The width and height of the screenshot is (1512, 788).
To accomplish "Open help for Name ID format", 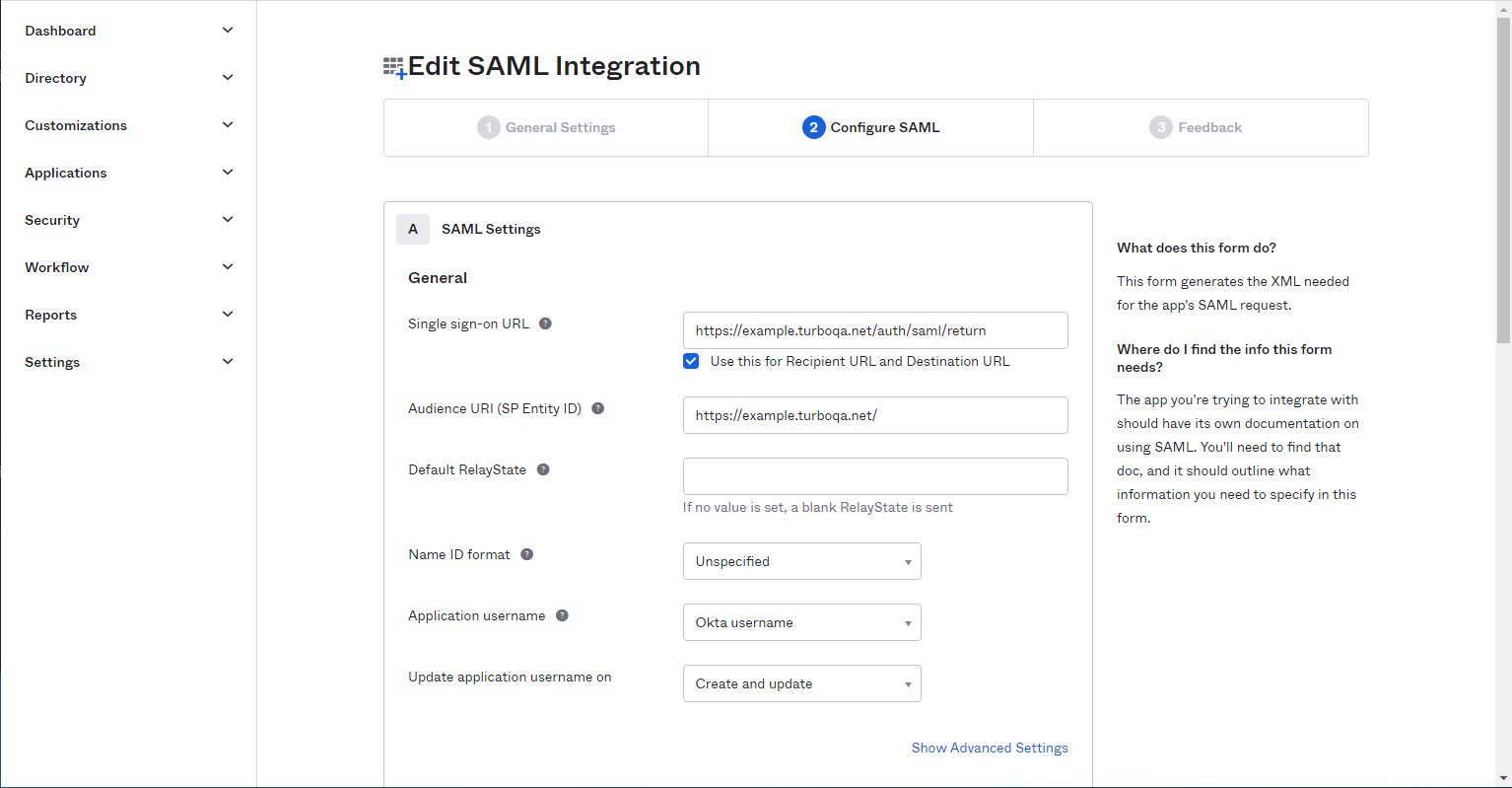I will 526,554.
